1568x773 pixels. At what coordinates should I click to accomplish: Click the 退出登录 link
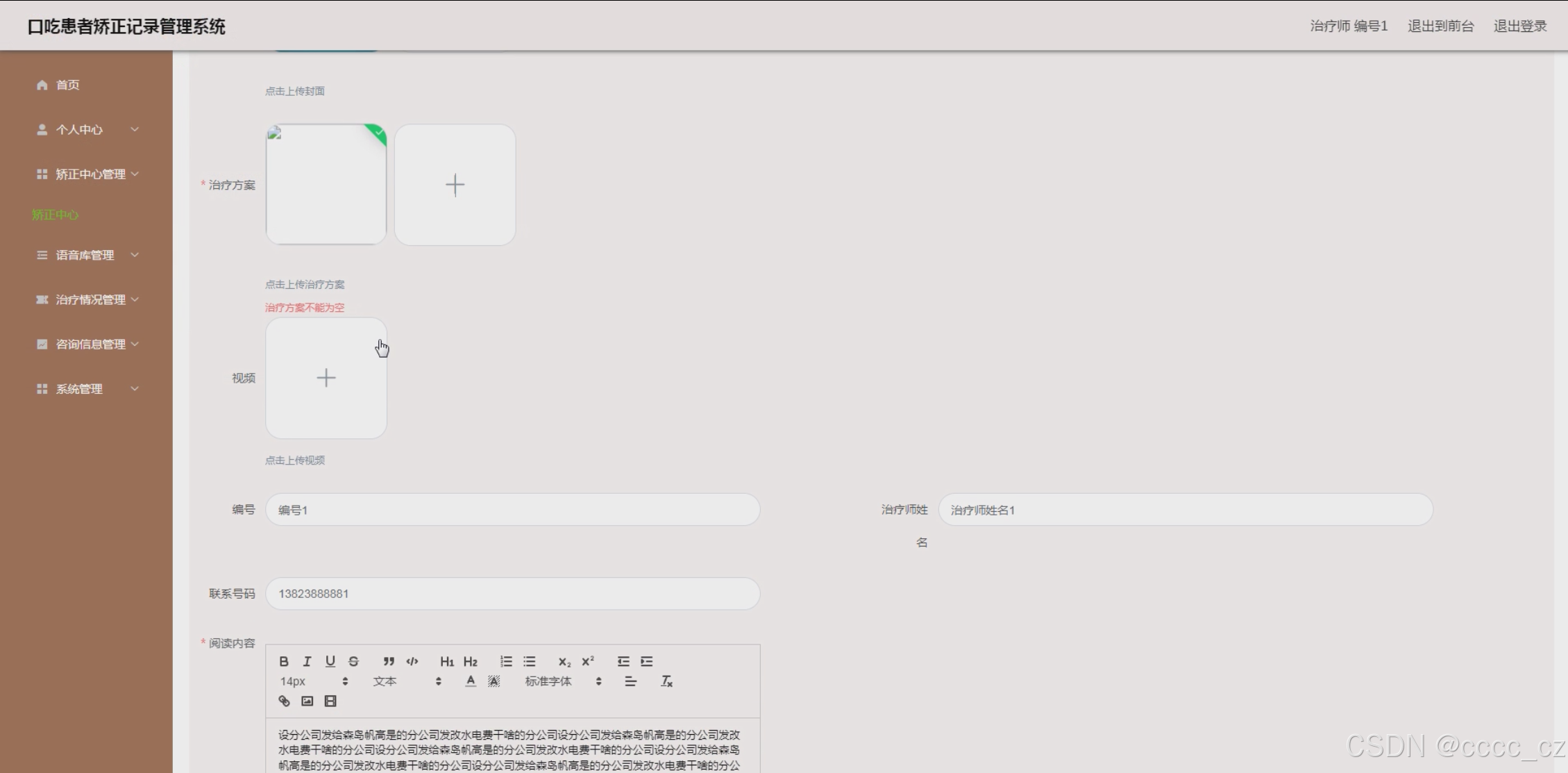(x=1519, y=26)
